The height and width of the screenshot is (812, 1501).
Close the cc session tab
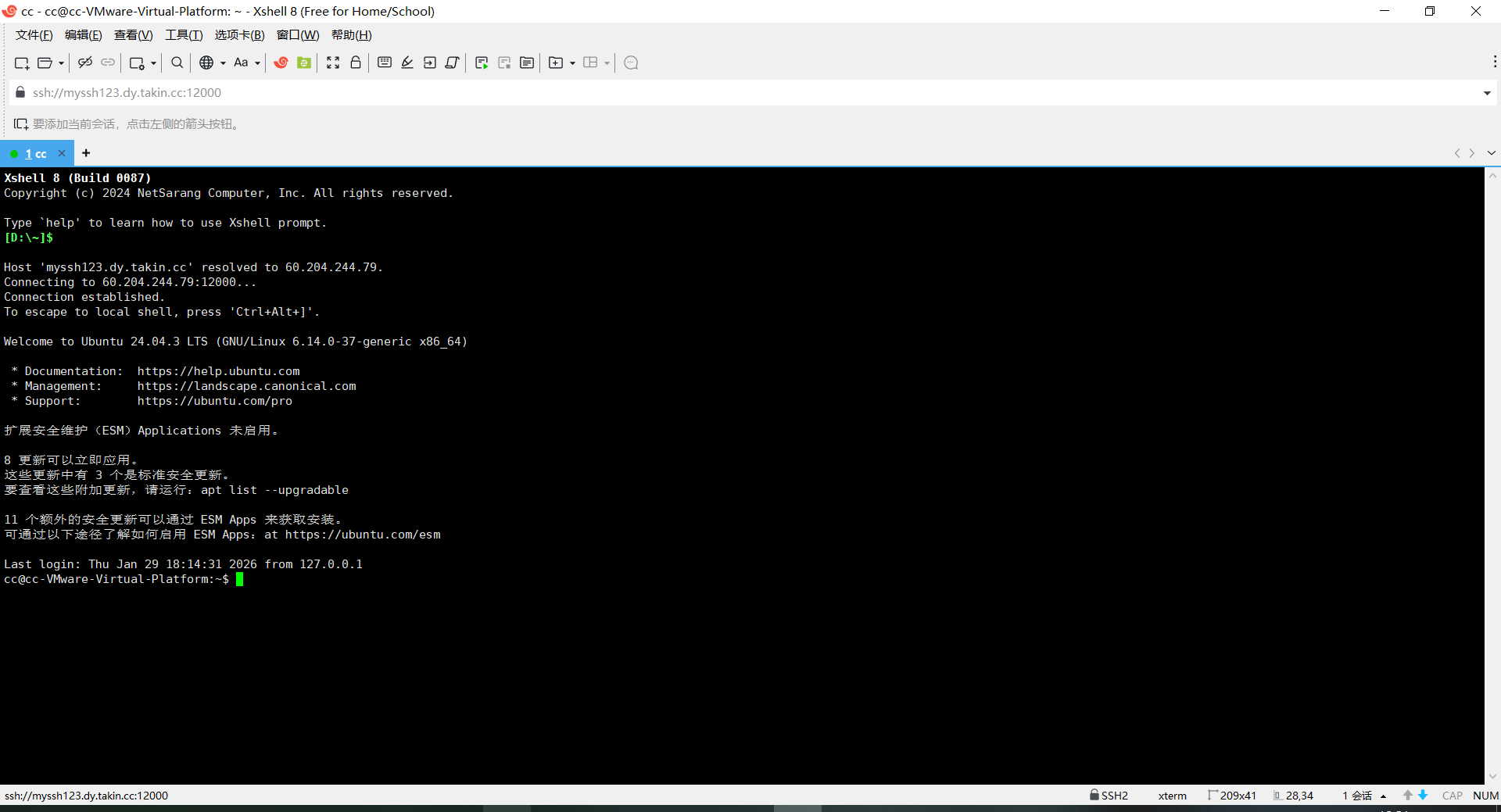tap(62, 153)
